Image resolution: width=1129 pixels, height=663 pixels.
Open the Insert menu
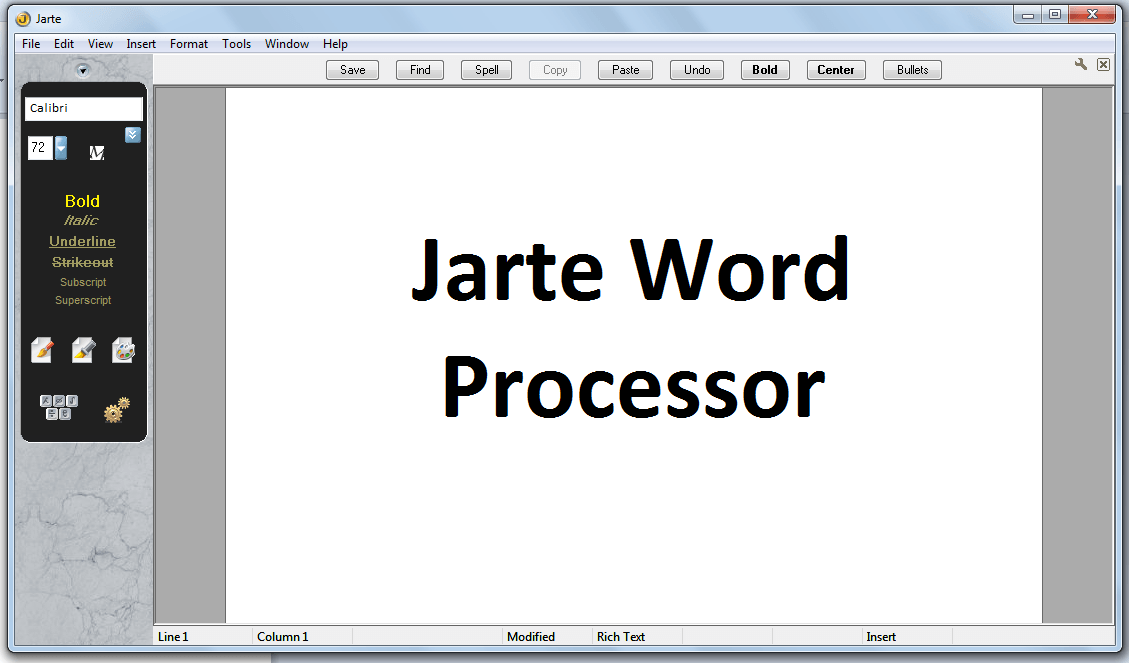pyautogui.click(x=141, y=44)
